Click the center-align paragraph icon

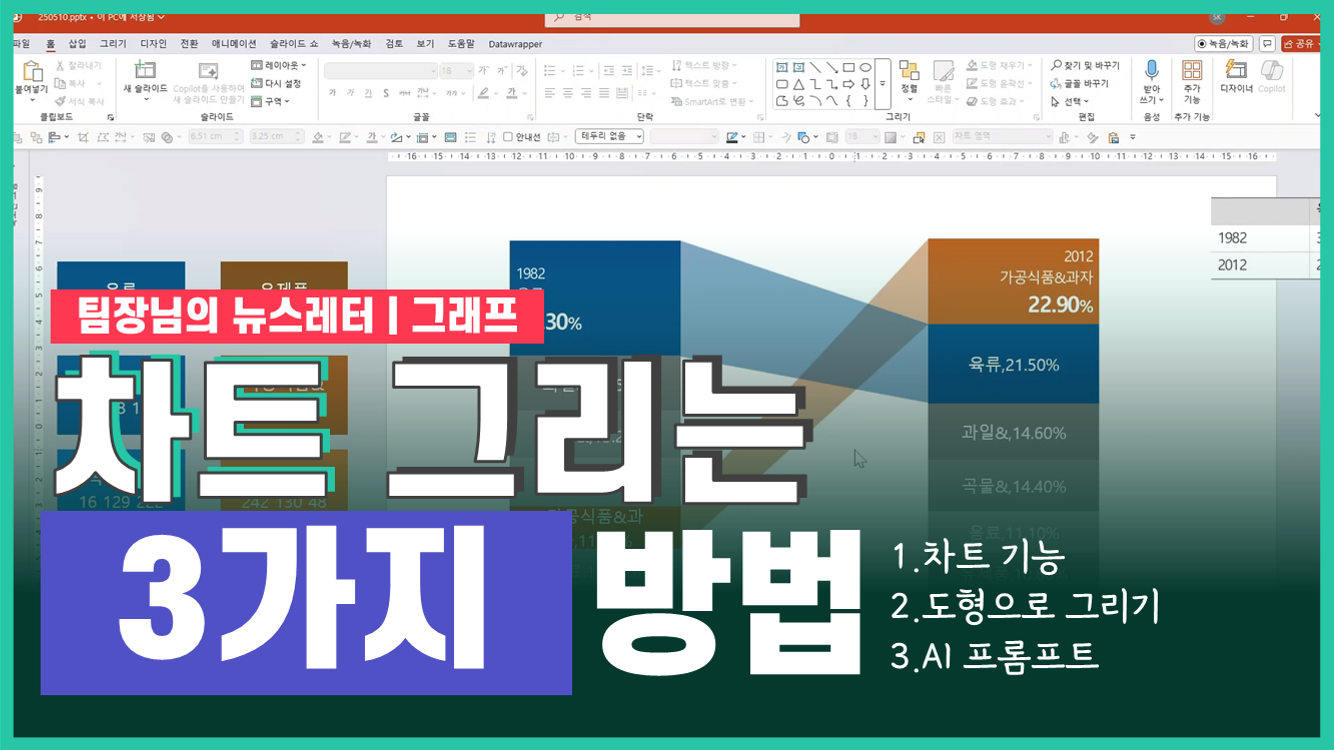coord(568,93)
